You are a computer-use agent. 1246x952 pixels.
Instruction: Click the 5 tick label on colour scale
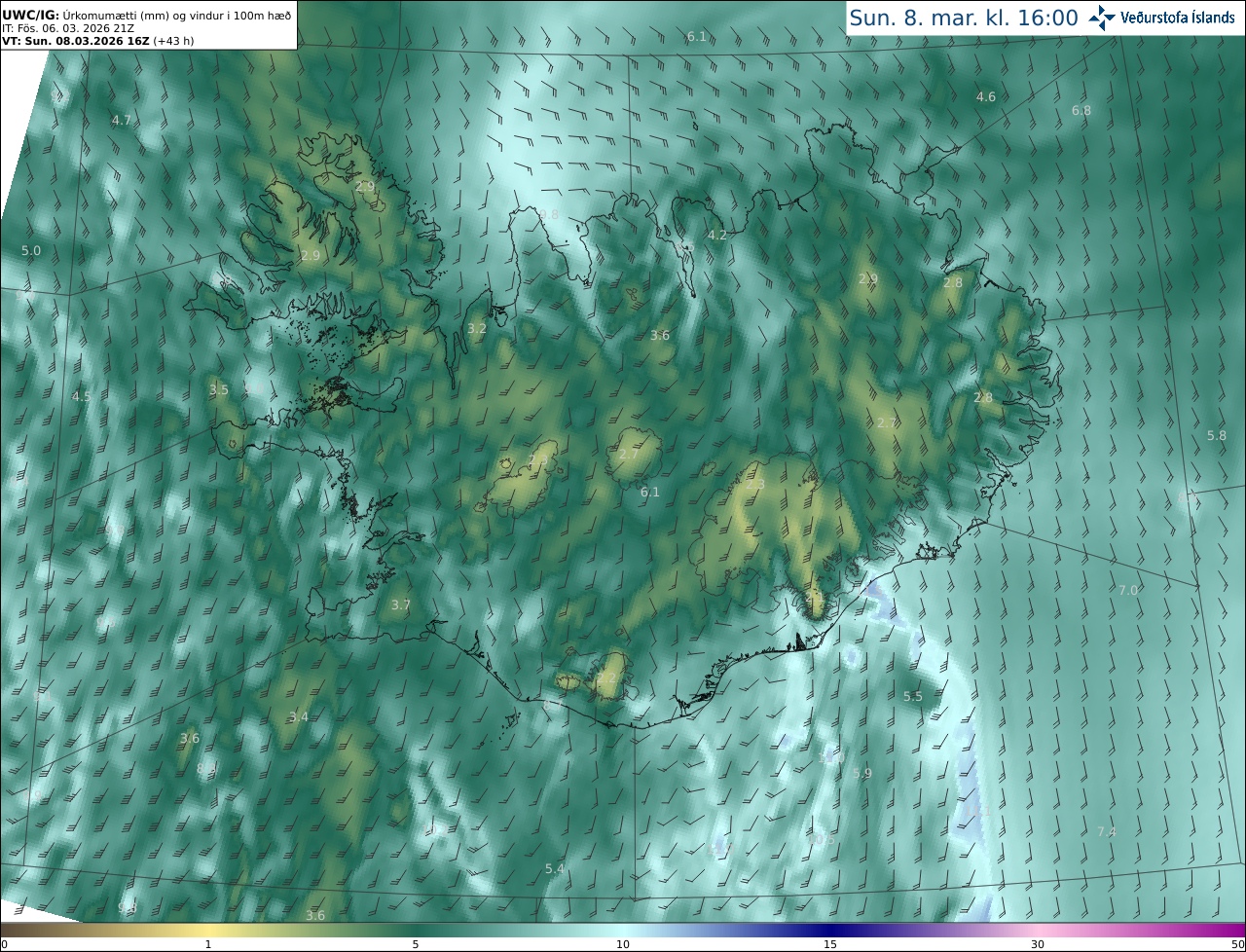(416, 944)
